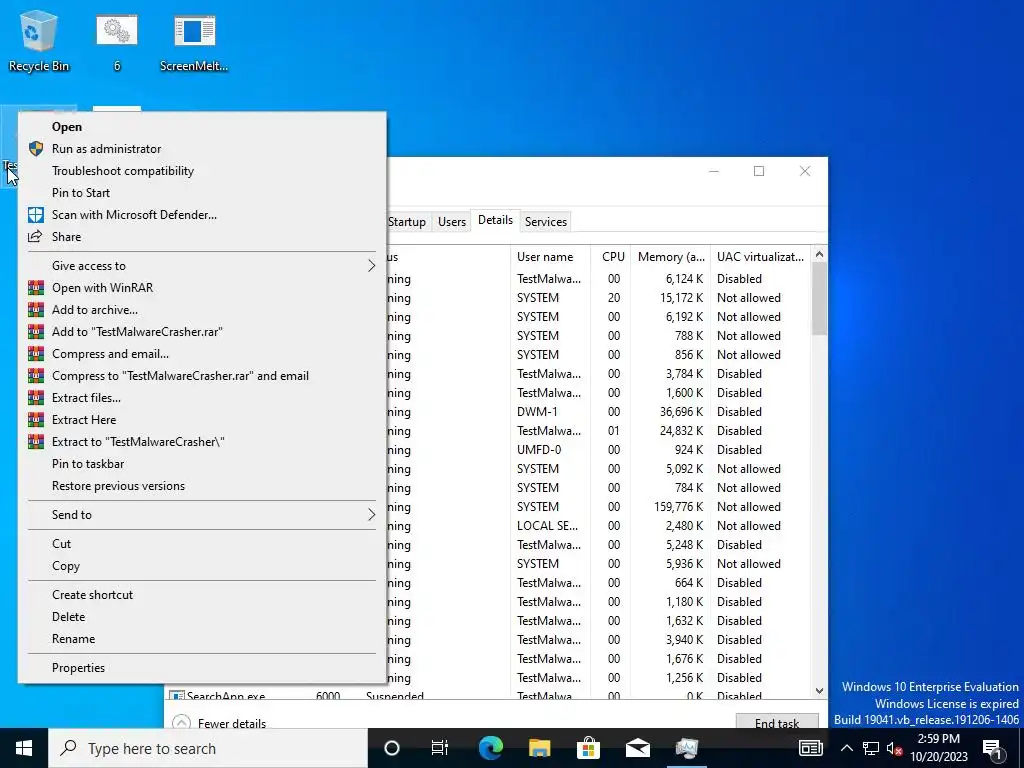This screenshot has height=768, width=1024.
Task: Expand the Send to submenu
Action: pos(202,515)
